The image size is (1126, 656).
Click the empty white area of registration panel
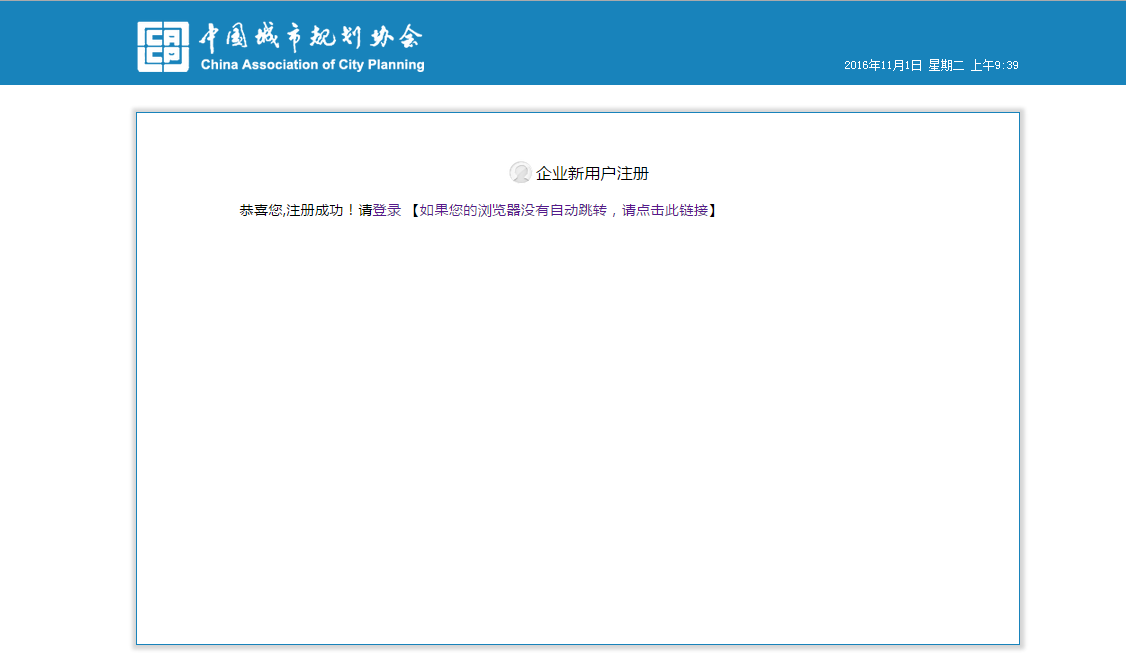coord(578,430)
